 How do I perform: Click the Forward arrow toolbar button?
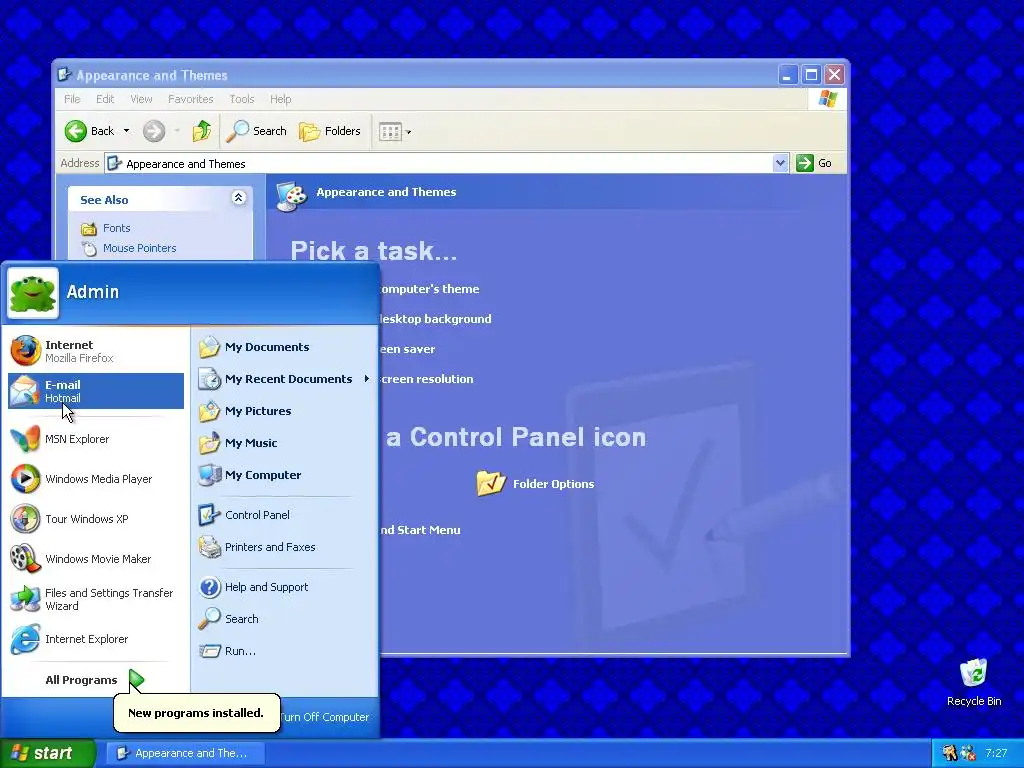point(154,131)
